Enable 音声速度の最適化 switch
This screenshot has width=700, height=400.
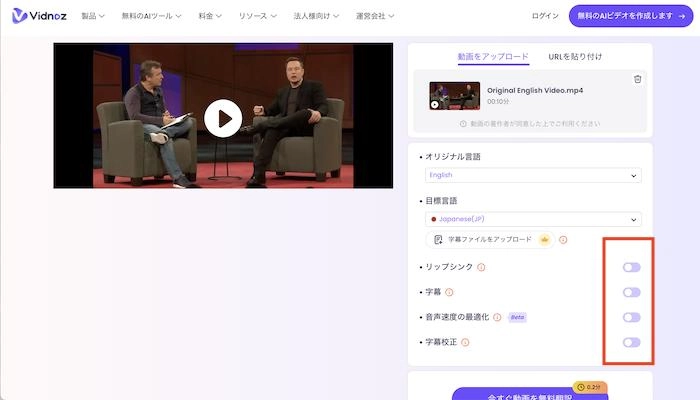click(x=631, y=317)
